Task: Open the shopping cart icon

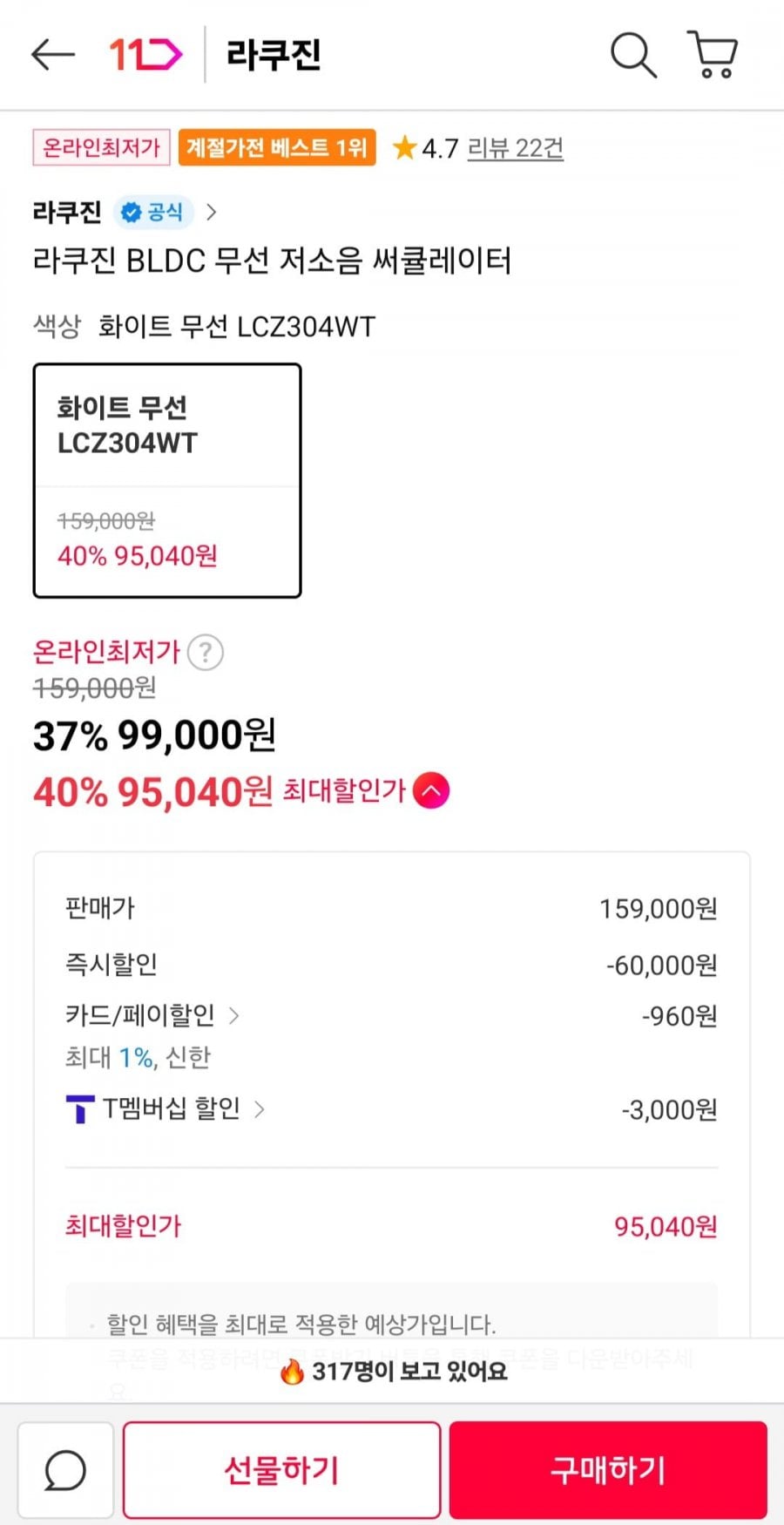Action: tap(713, 55)
